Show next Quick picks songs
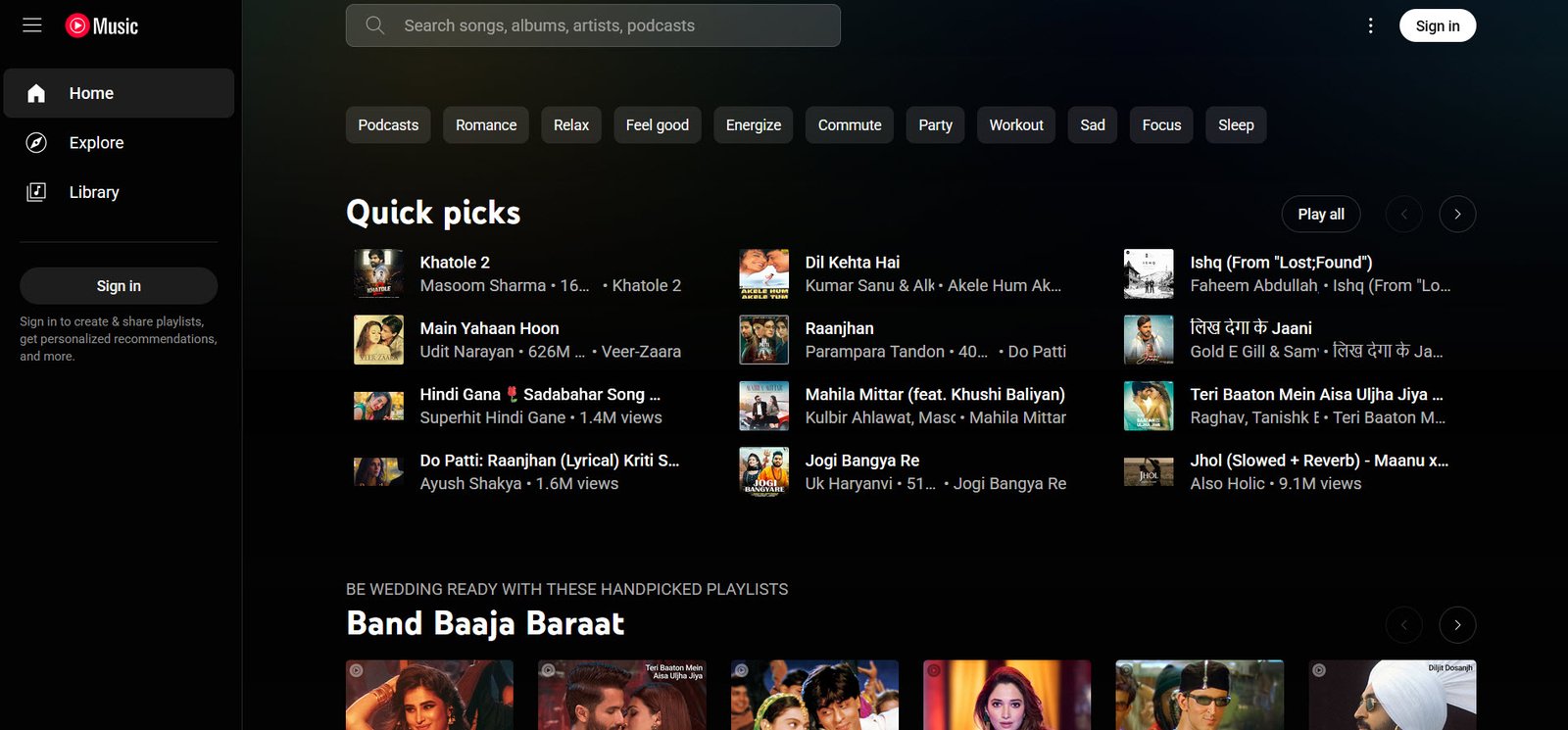Screen dimensions: 1568x730 point(1457,214)
